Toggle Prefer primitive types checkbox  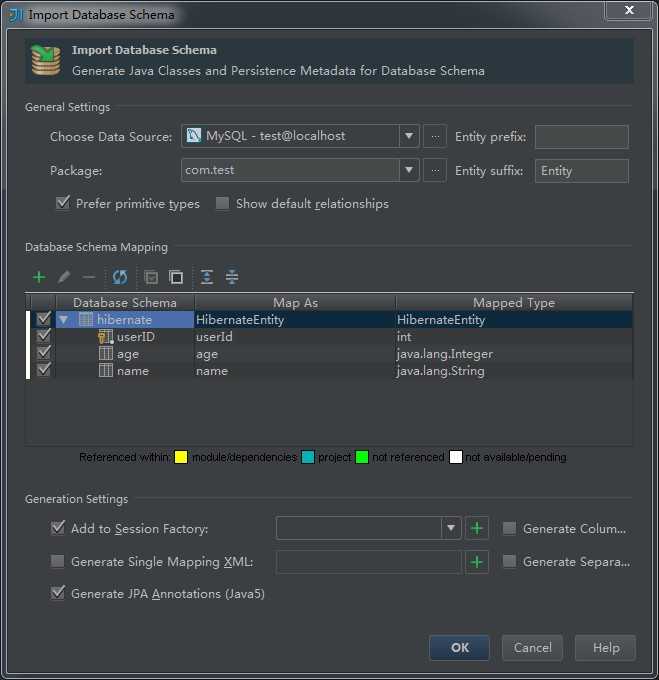point(63,203)
